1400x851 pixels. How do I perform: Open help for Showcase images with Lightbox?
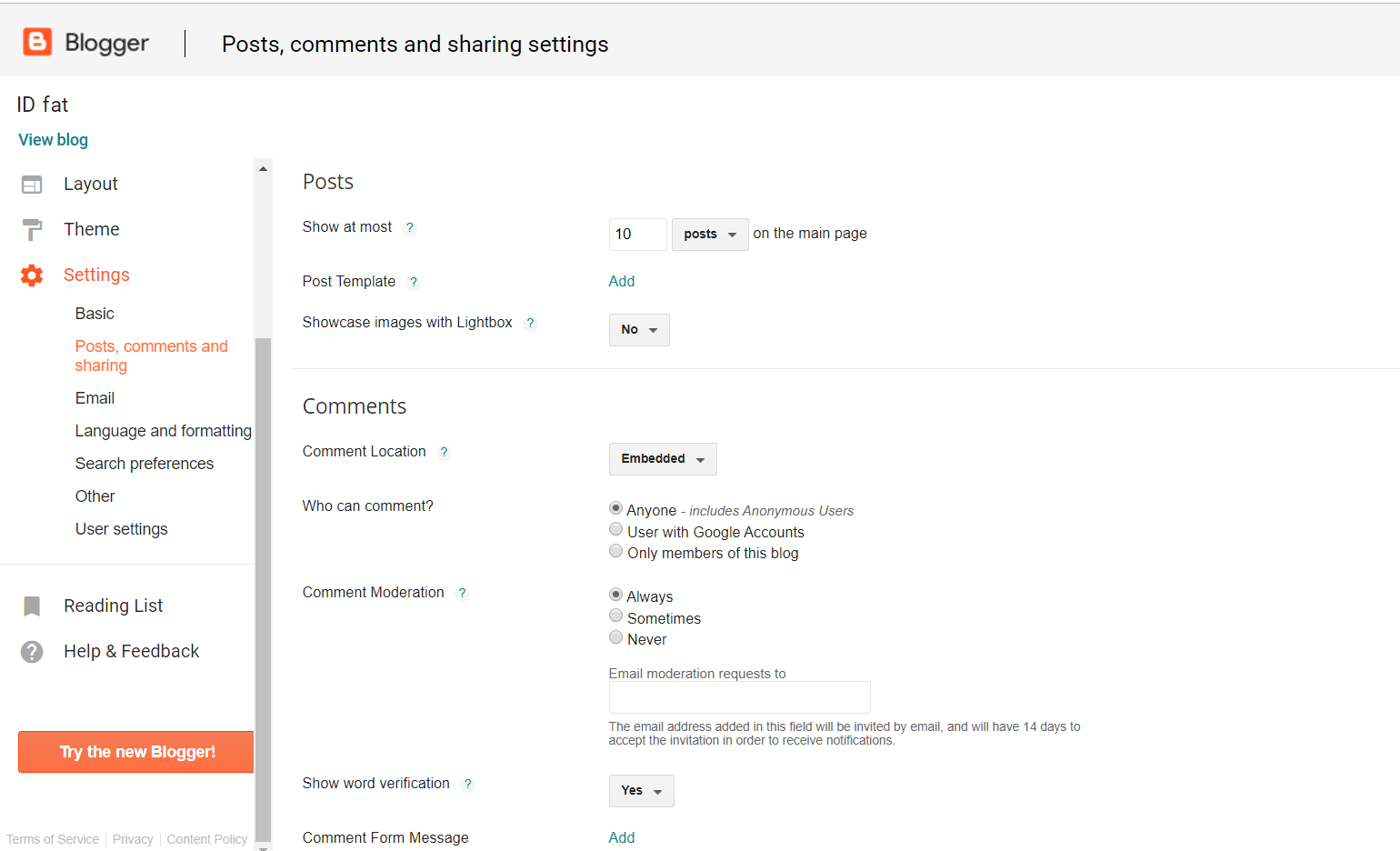[x=530, y=323]
